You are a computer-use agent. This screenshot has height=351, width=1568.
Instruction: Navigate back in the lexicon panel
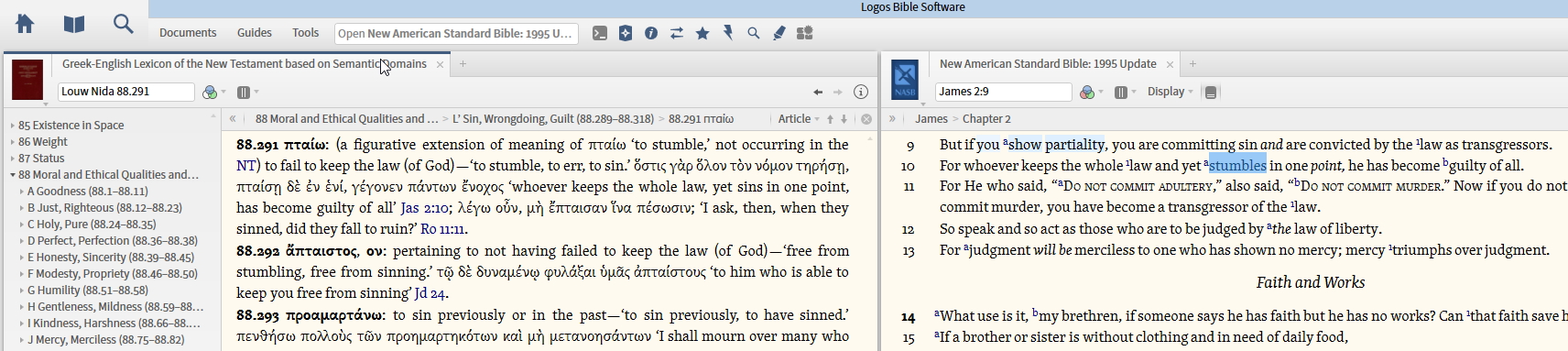[x=818, y=92]
